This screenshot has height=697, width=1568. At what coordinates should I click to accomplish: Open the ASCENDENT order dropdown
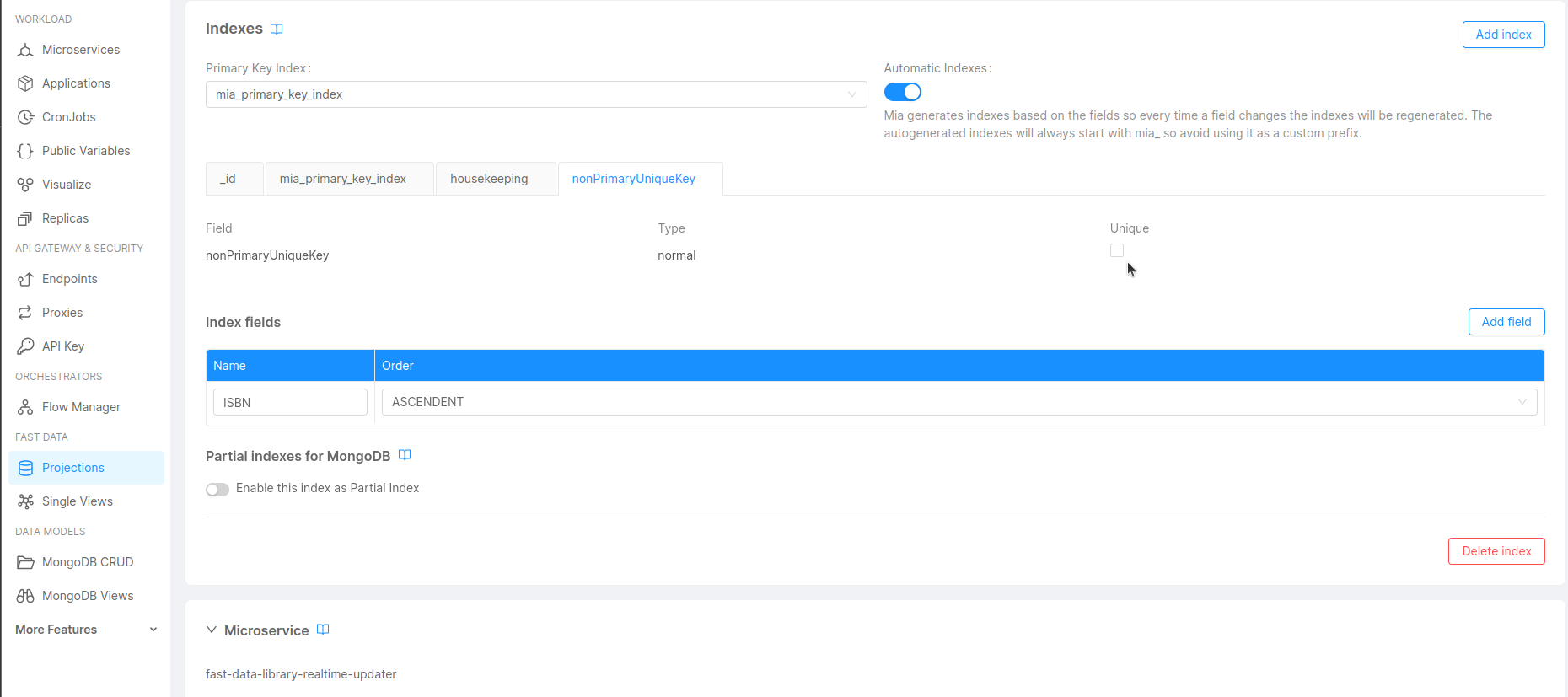(x=959, y=402)
